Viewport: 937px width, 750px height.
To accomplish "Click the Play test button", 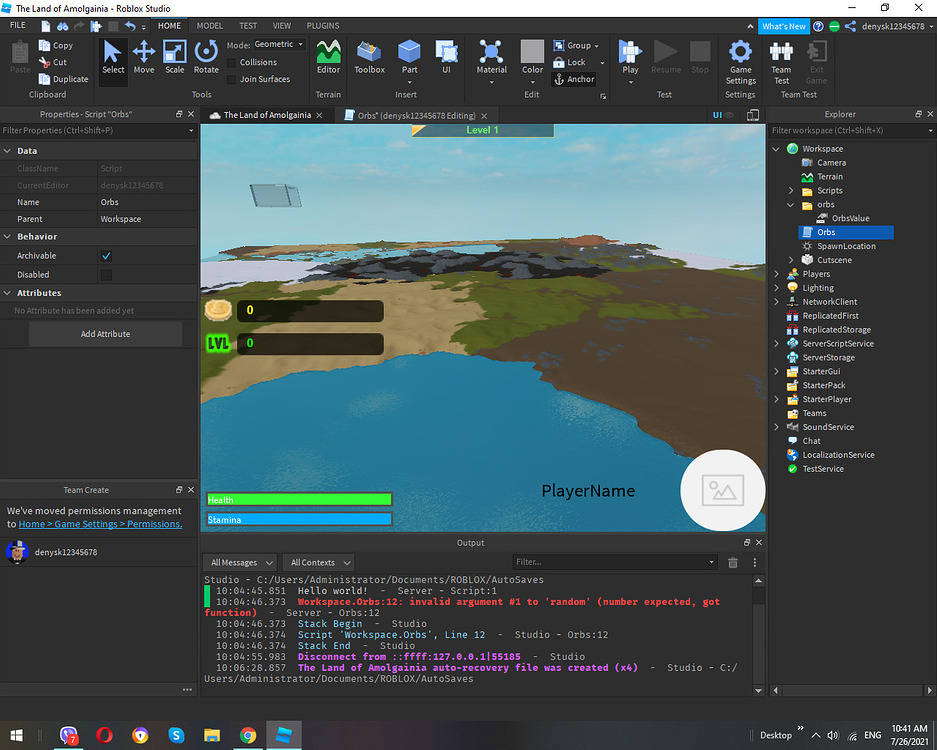I will [630, 57].
